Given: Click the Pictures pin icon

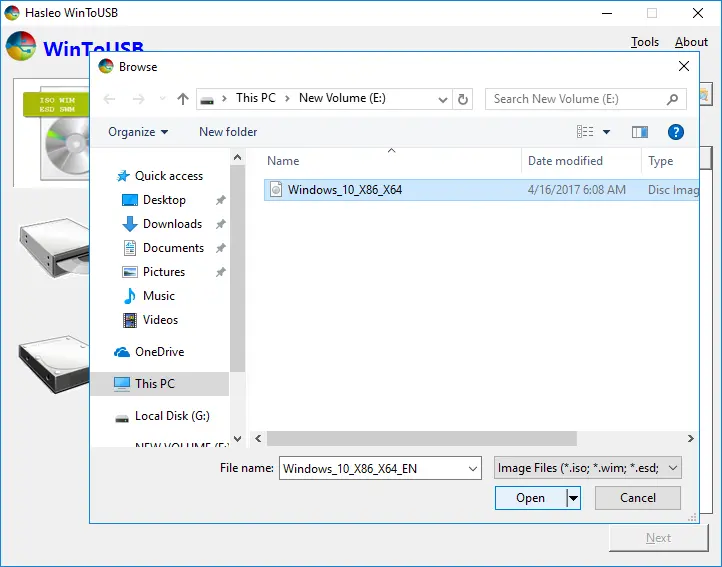Looking at the screenshot, I should [221, 272].
